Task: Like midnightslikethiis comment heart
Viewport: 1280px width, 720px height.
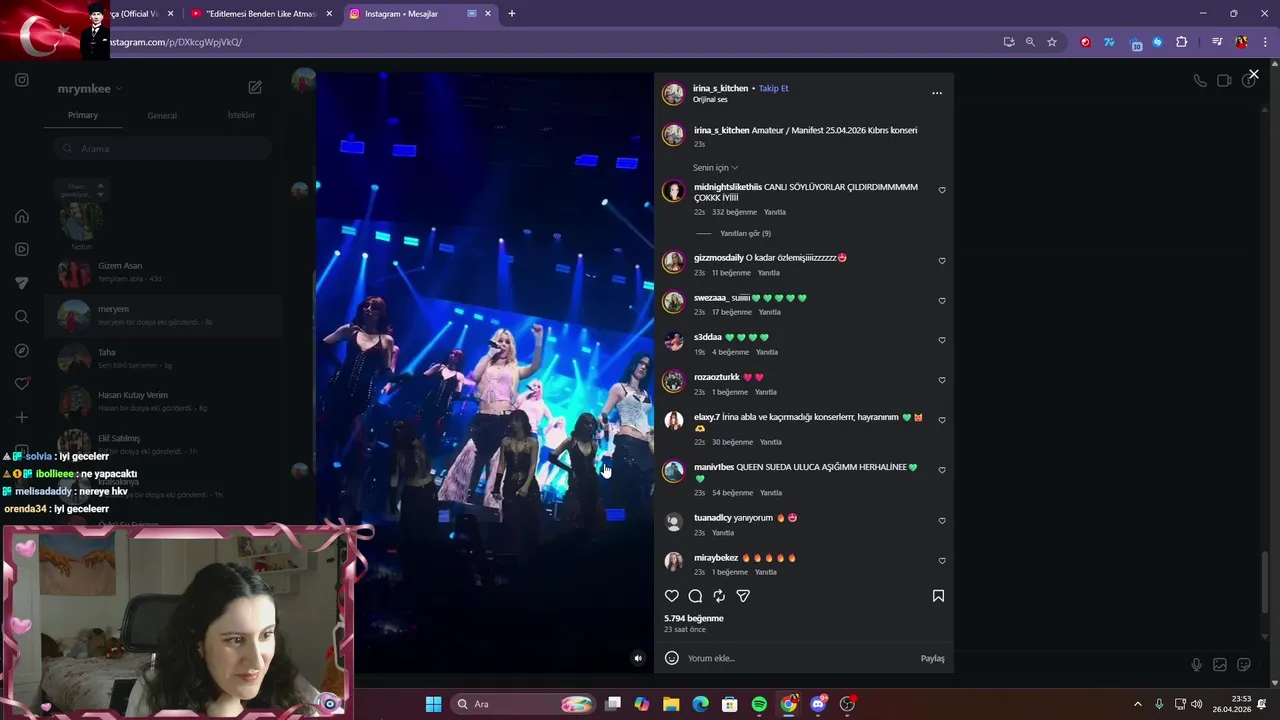Action: coord(942,190)
